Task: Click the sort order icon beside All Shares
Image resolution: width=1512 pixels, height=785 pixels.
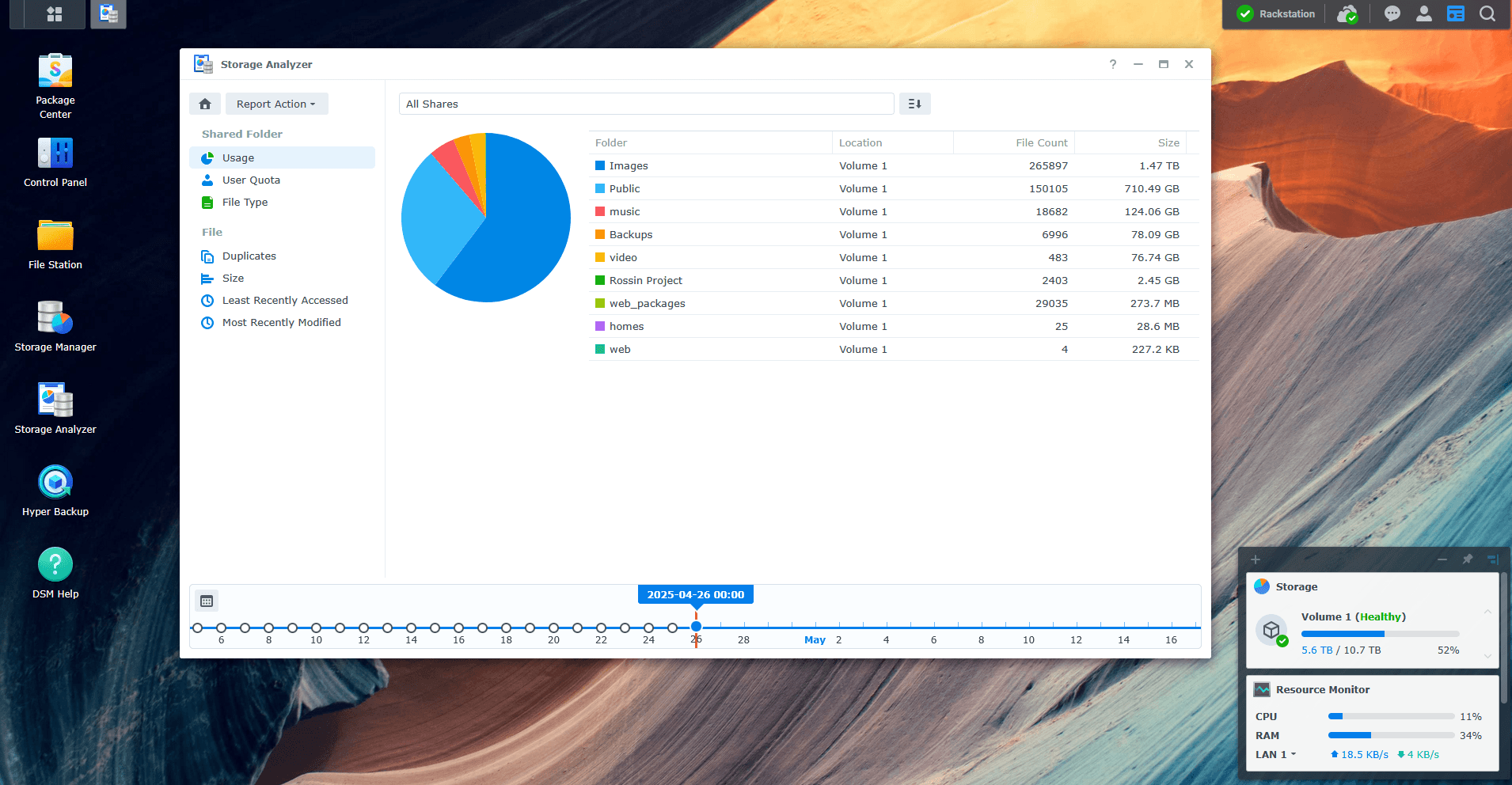Action: tap(914, 104)
